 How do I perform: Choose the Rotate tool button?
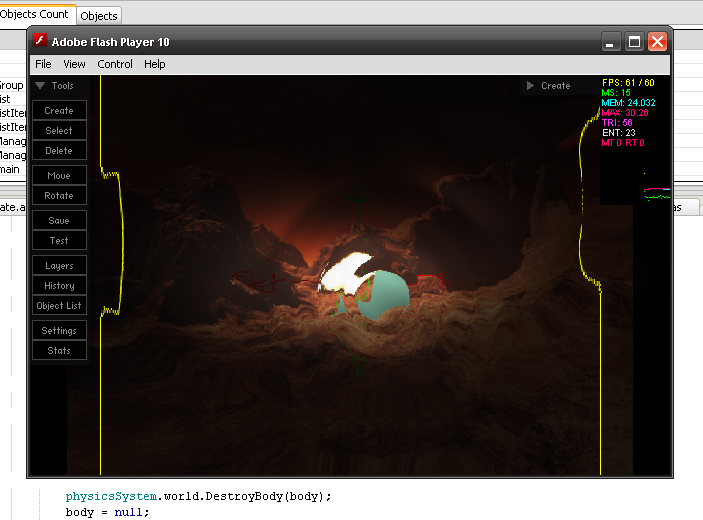(59, 196)
